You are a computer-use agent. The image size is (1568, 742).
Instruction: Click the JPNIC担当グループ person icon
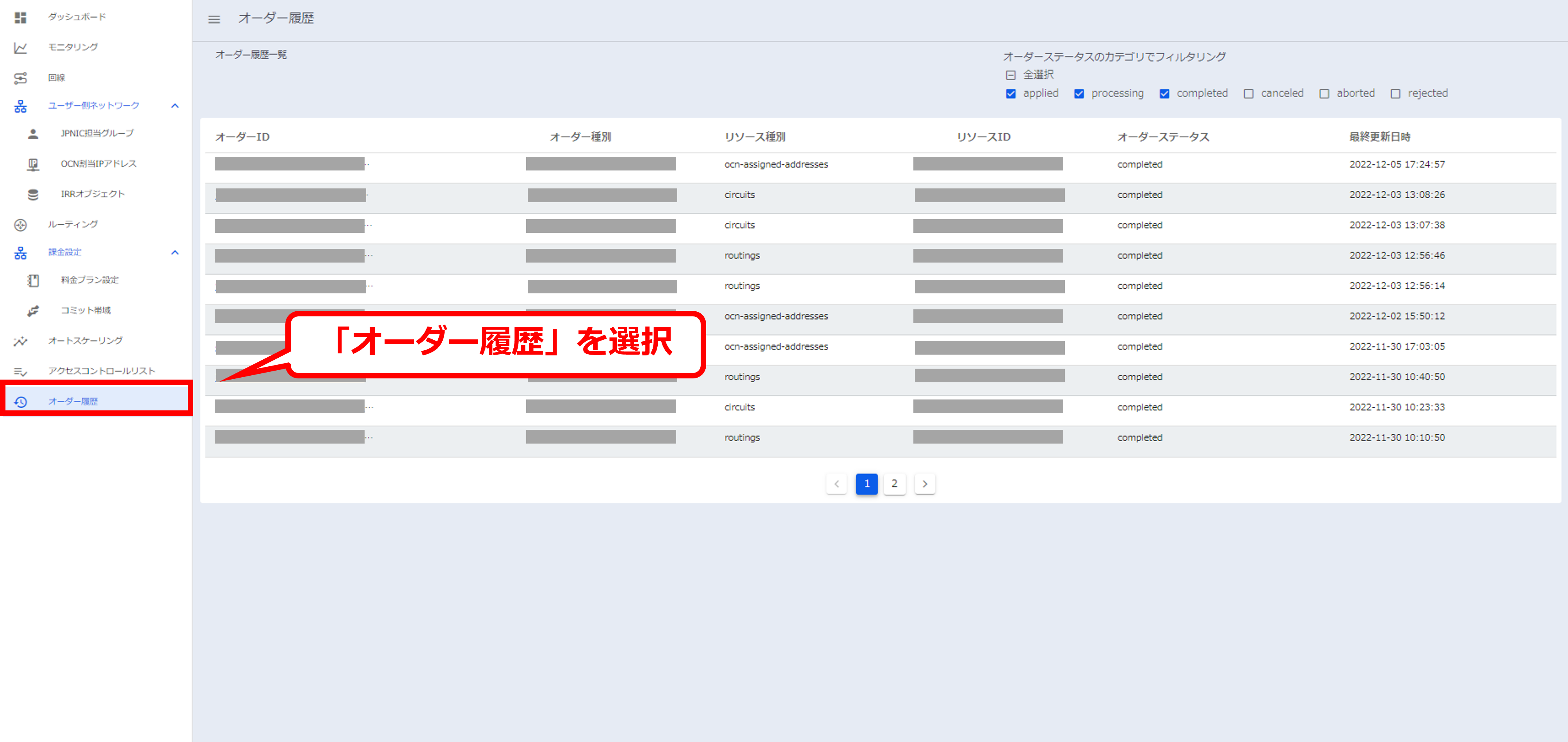pos(33,134)
